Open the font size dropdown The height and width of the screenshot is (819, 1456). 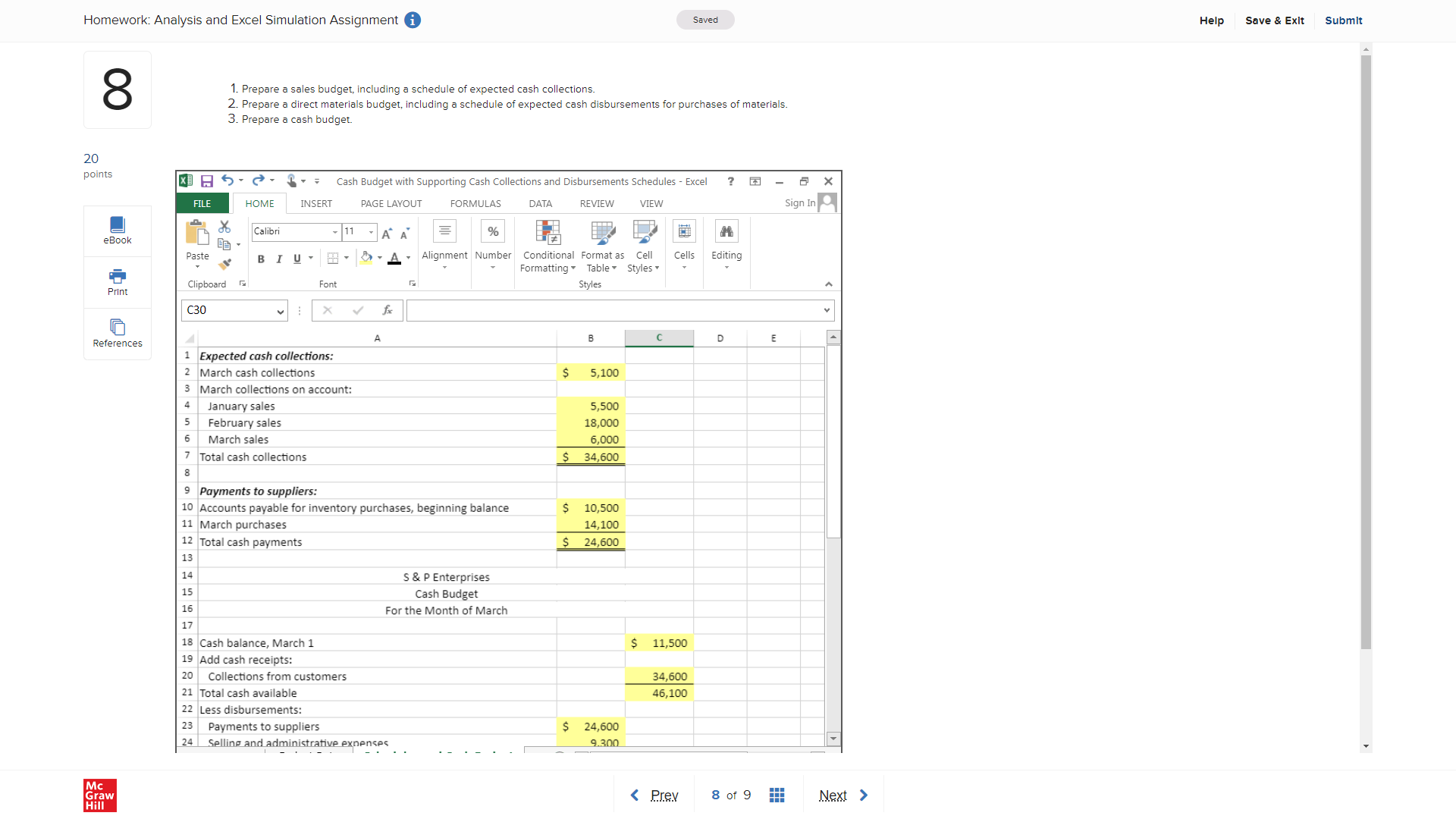tap(371, 232)
